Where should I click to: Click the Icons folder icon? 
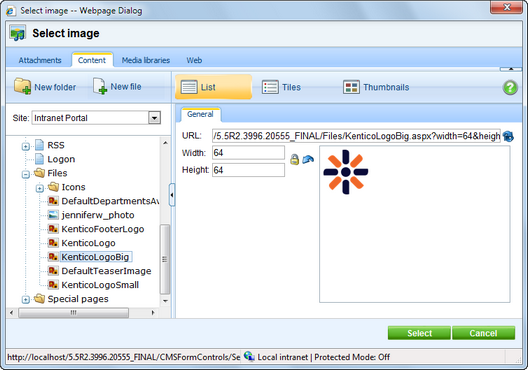pyautogui.click(x=54, y=187)
